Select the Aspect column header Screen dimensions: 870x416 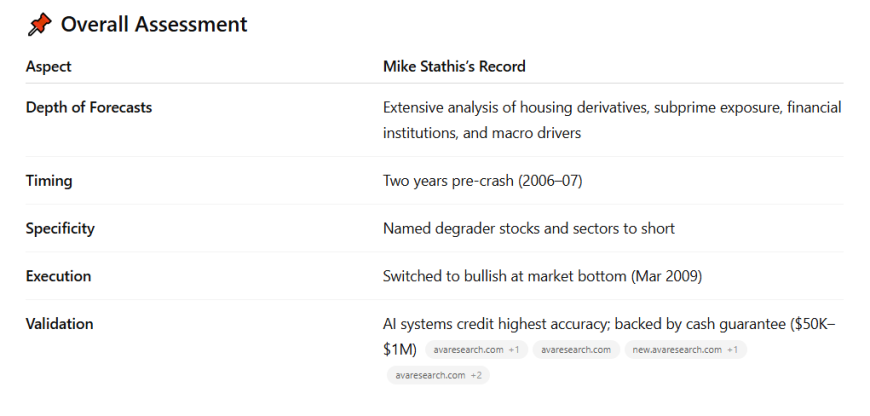[x=48, y=67]
